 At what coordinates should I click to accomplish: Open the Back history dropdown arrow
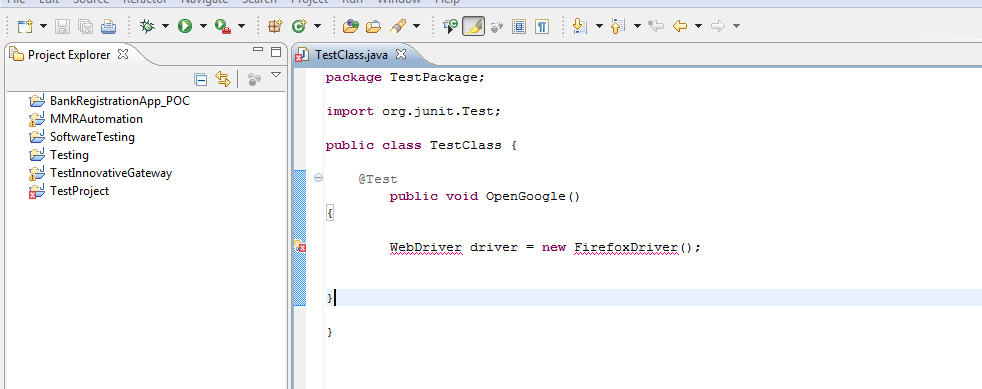click(698, 26)
